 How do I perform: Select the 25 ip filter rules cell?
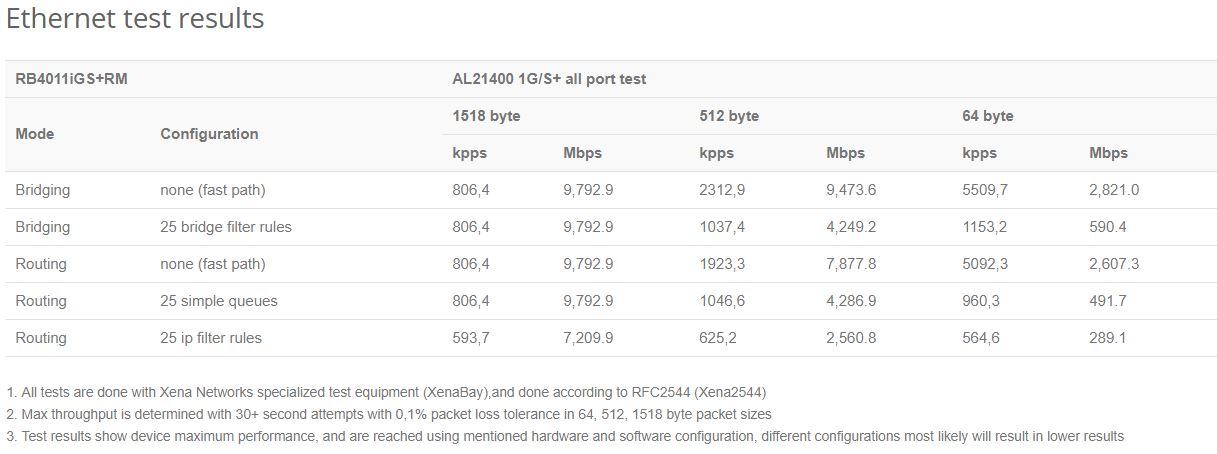[x=211, y=338]
